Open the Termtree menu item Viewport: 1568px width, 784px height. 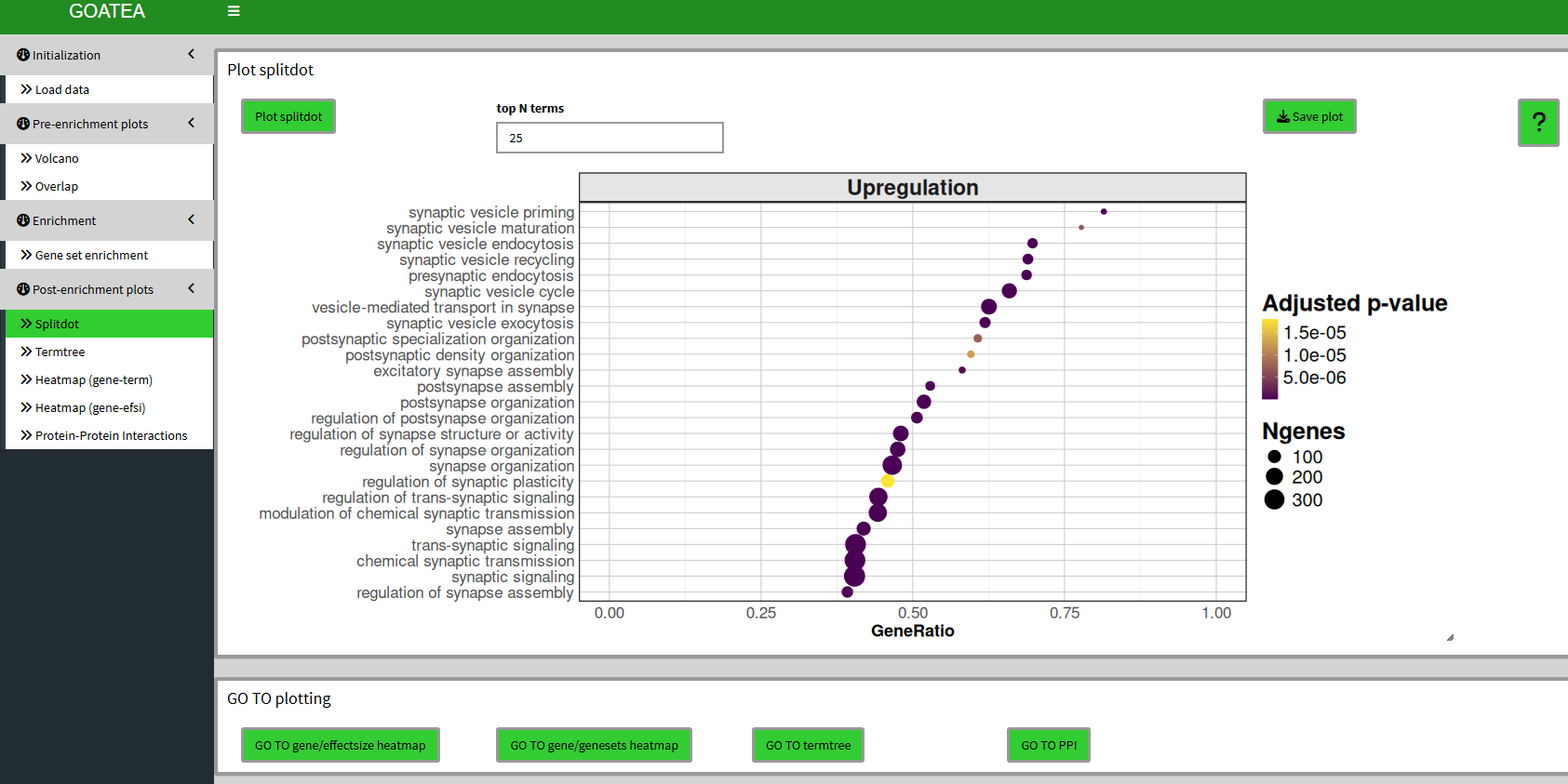pyautogui.click(x=60, y=352)
